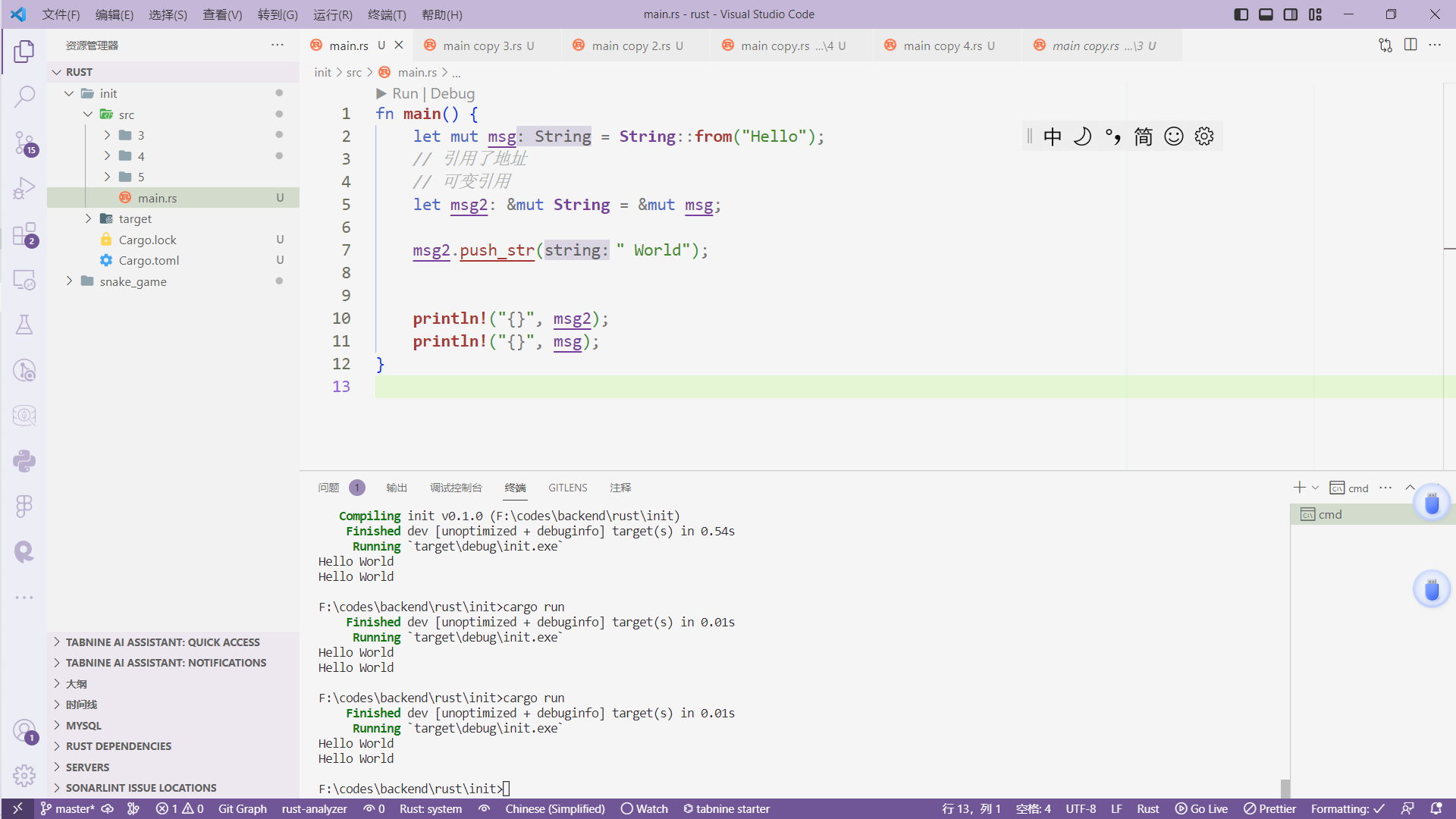Click the terminal panel vertical scrollbar
The width and height of the screenshot is (1456, 819).
click(1285, 787)
